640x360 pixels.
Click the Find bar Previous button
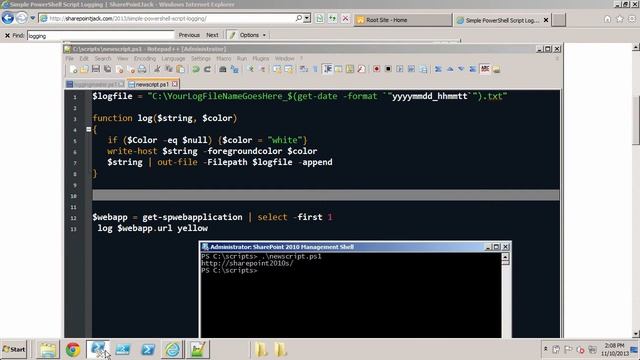[x=189, y=35]
